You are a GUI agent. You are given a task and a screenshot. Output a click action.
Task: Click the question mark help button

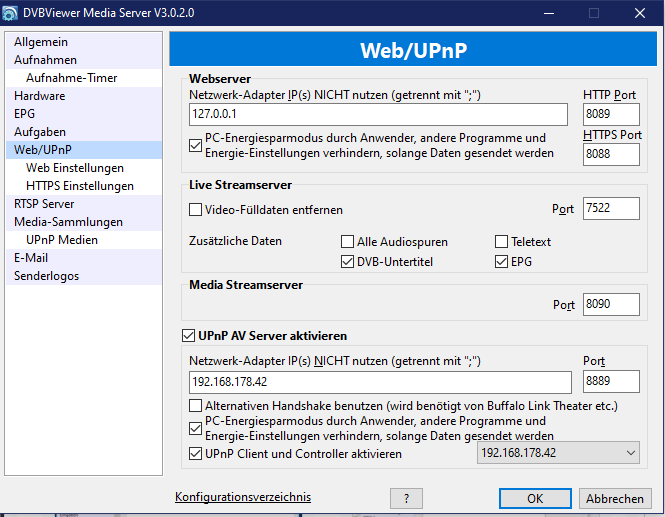tap(406, 498)
